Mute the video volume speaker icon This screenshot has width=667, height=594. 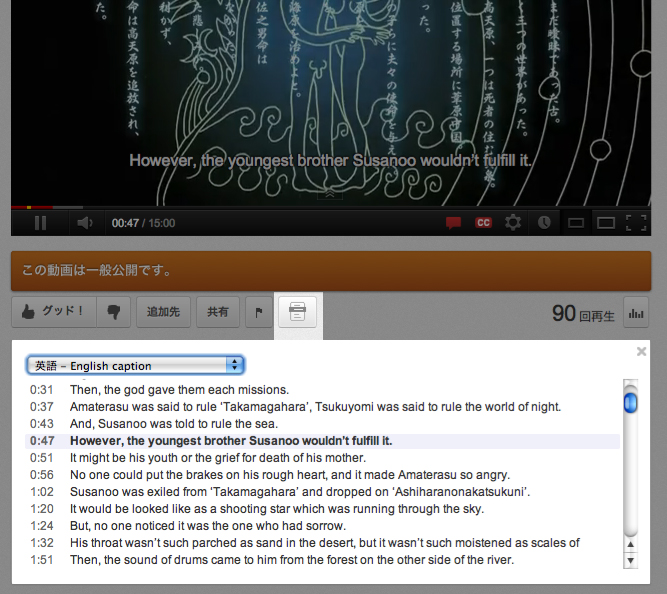point(85,223)
